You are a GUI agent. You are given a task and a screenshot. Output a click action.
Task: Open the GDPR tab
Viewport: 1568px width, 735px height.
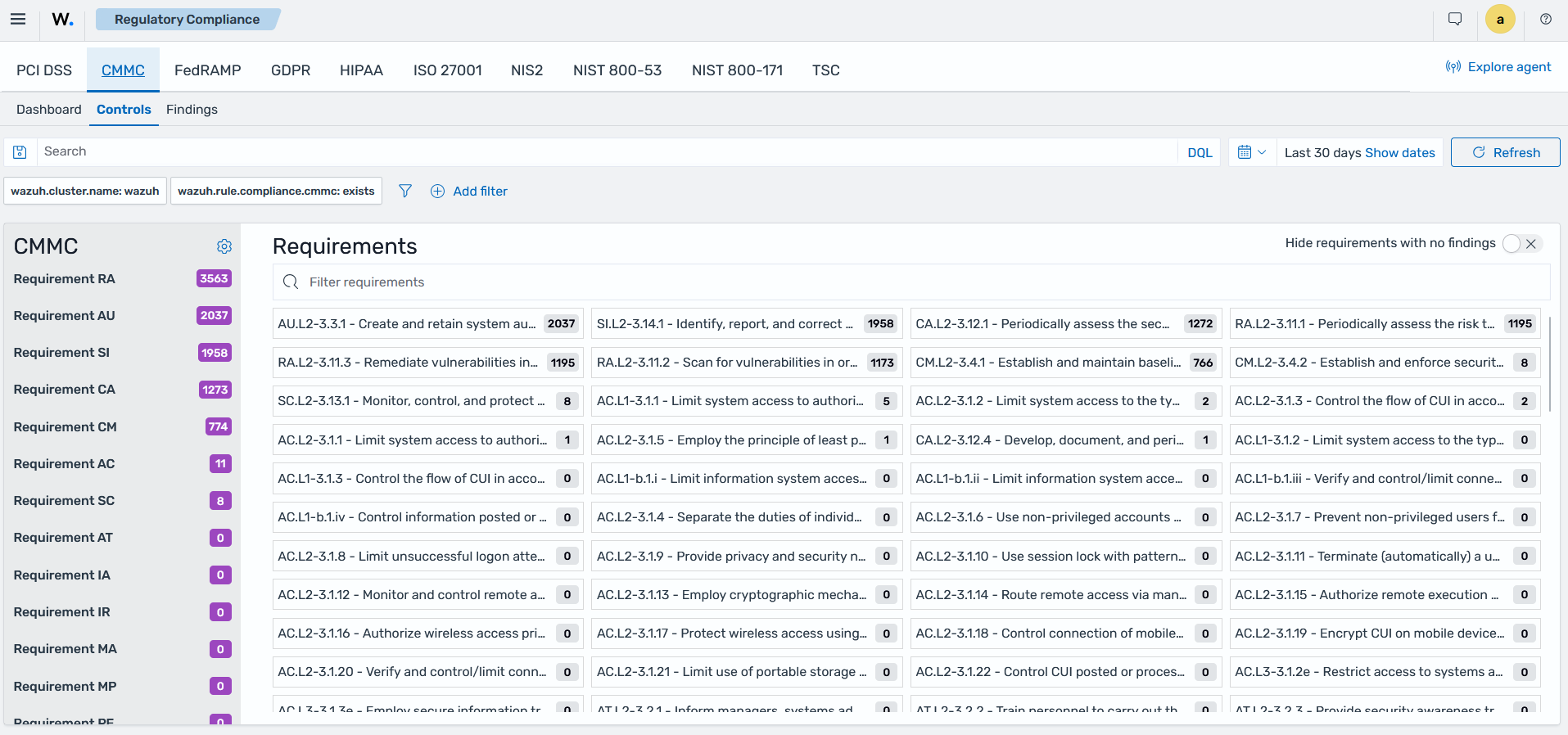pos(291,70)
